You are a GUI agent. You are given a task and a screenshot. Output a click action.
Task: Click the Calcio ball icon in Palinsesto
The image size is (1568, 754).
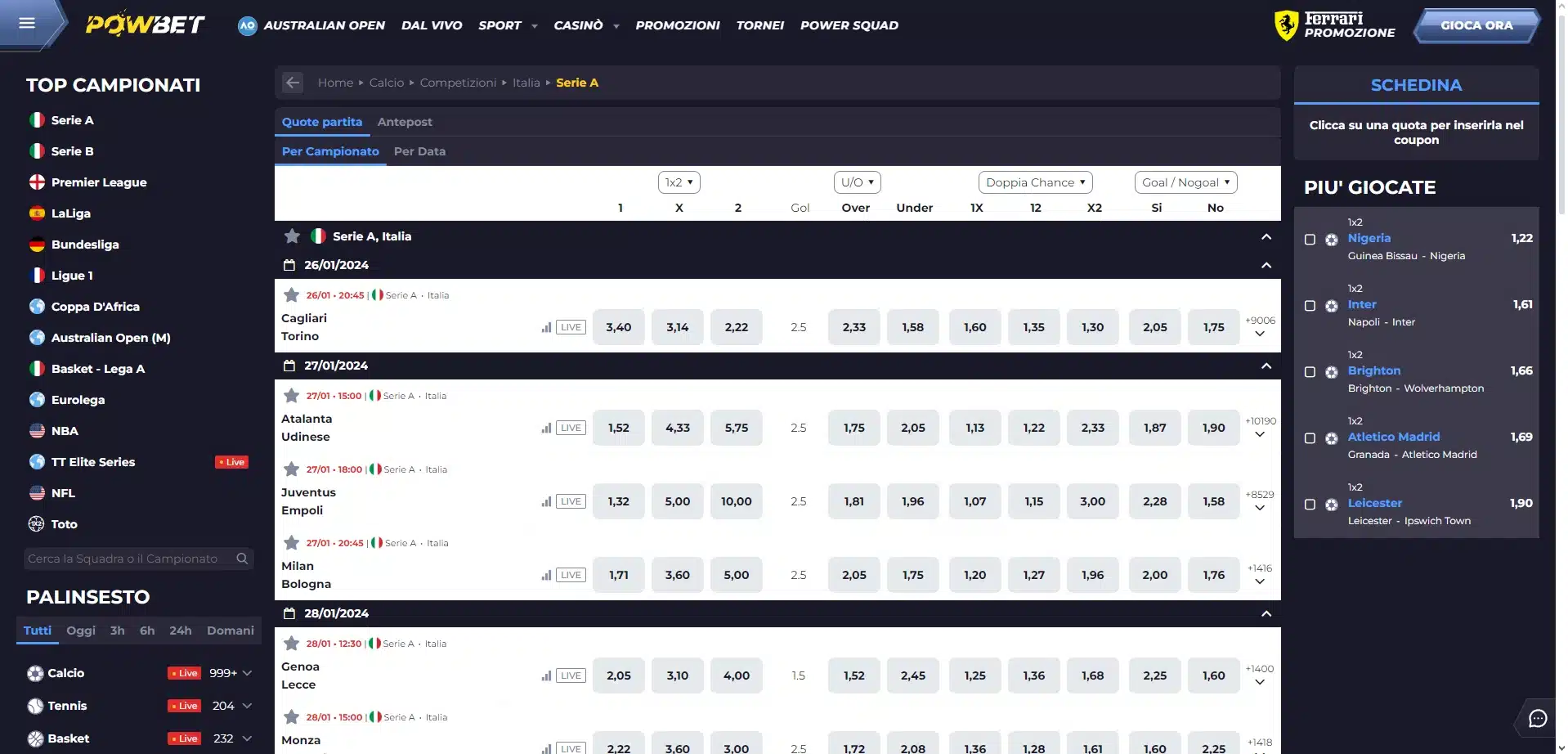(35, 673)
